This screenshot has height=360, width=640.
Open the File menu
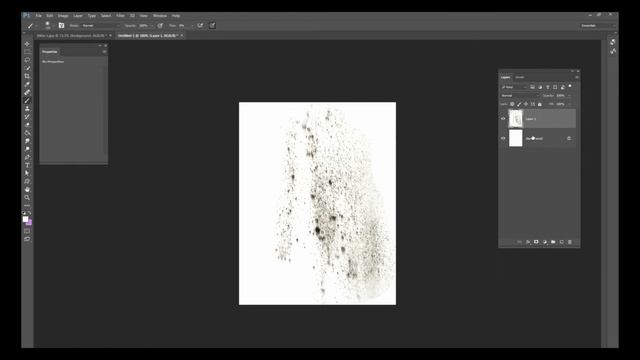(38, 16)
